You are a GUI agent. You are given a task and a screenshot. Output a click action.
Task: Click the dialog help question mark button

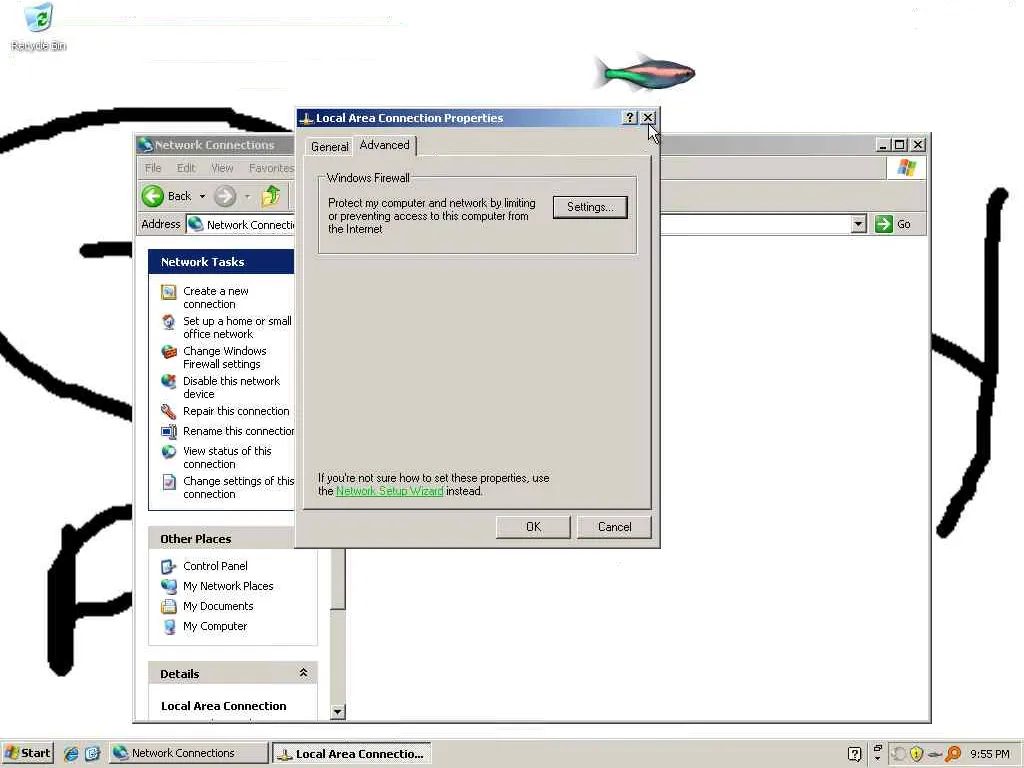click(x=629, y=118)
